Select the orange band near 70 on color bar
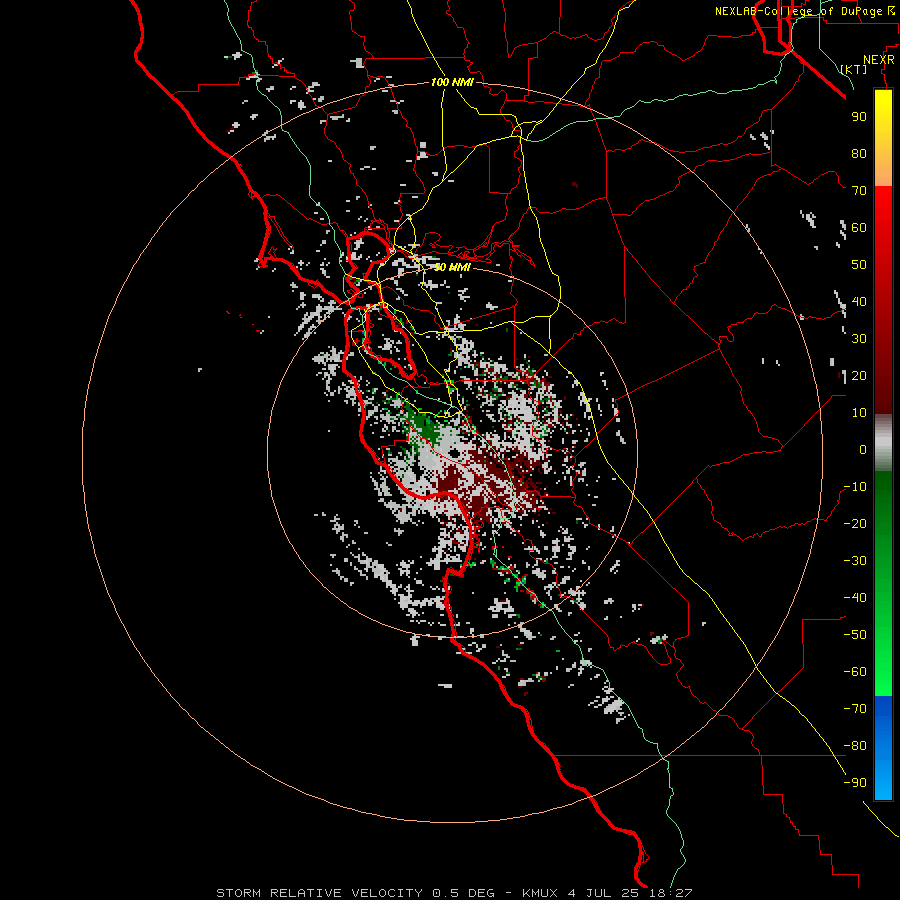Screen dimensions: 900x900 (x=883, y=172)
